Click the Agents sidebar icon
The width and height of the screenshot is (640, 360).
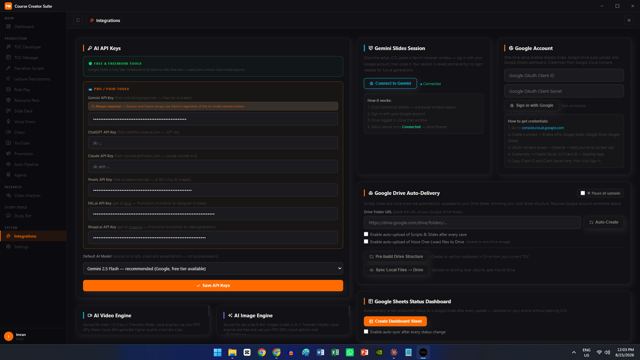coord(8,175)
